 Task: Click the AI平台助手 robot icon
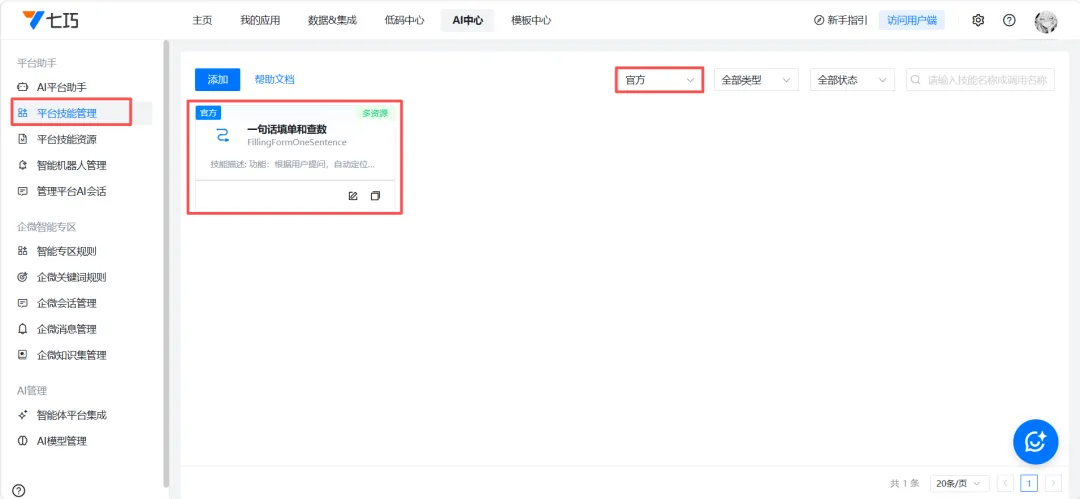[x=23, y=88]
